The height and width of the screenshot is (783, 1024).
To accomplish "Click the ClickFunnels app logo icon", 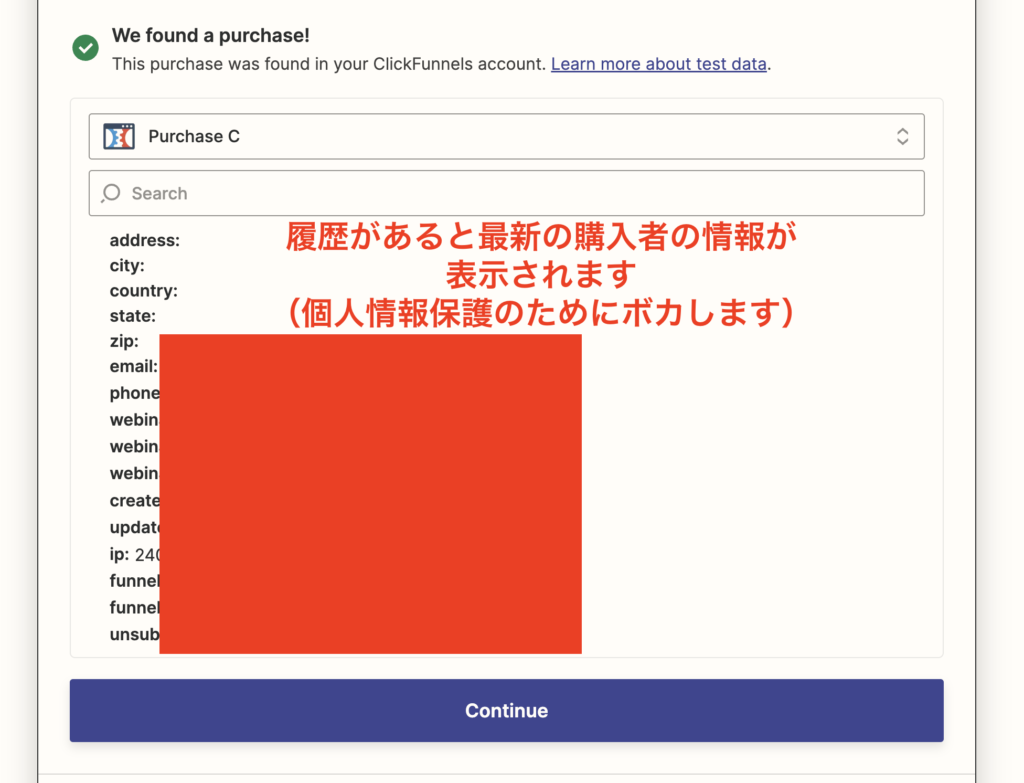I will (x=119, y=137).
